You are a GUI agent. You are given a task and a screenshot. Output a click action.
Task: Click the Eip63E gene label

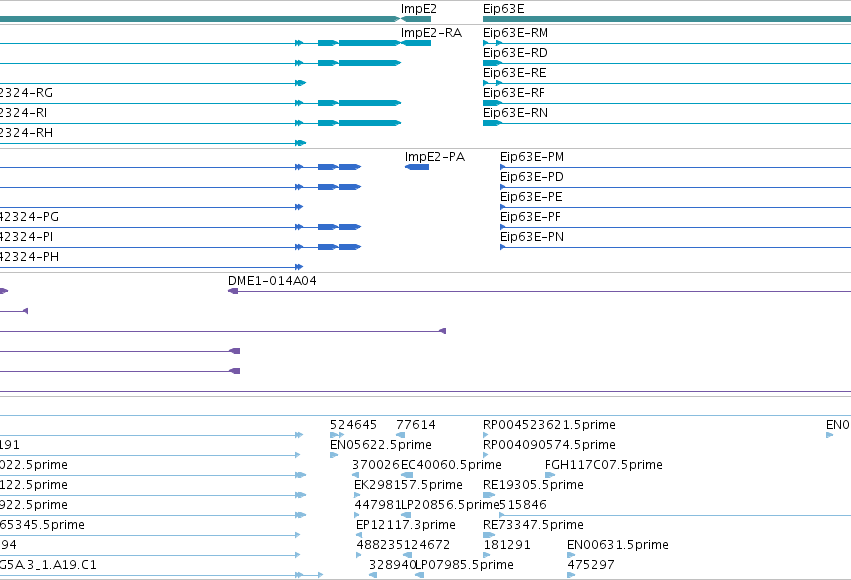tap(504, 9)
